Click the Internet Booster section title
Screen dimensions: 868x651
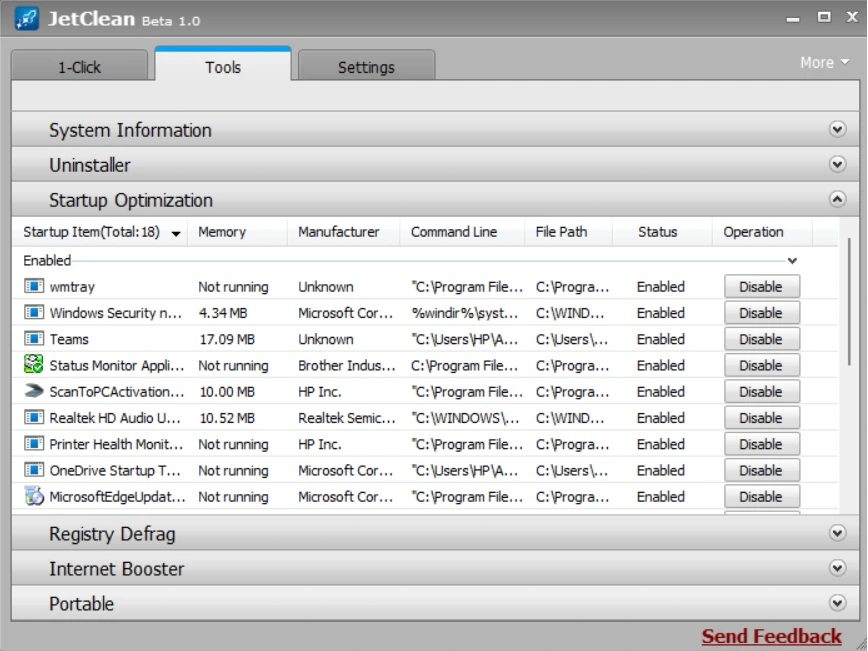click(116, 569)
